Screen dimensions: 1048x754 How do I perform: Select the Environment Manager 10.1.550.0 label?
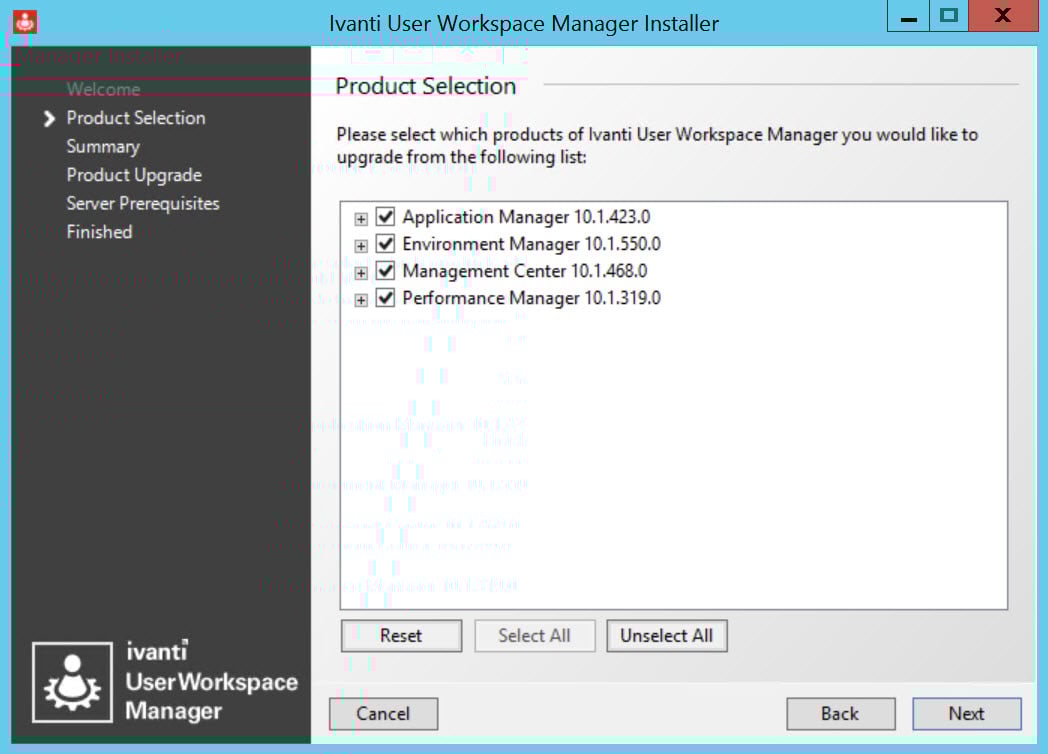[x=531, y=244]
